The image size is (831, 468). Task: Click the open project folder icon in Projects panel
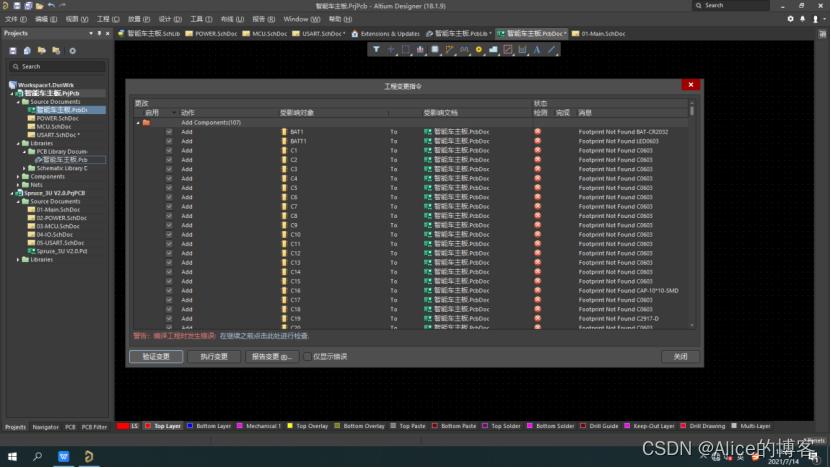click(x=41, y=51)
